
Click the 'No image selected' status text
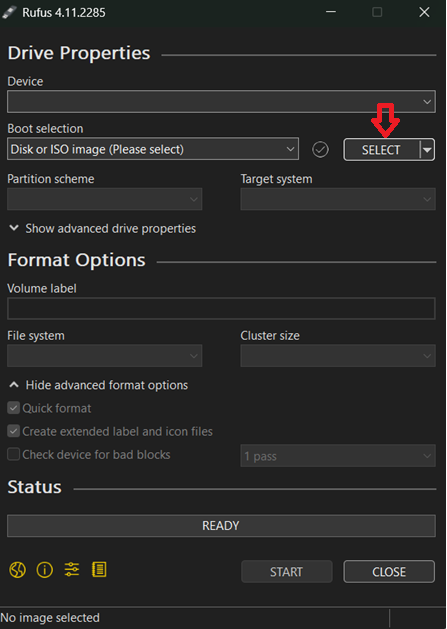click(50, 618)
